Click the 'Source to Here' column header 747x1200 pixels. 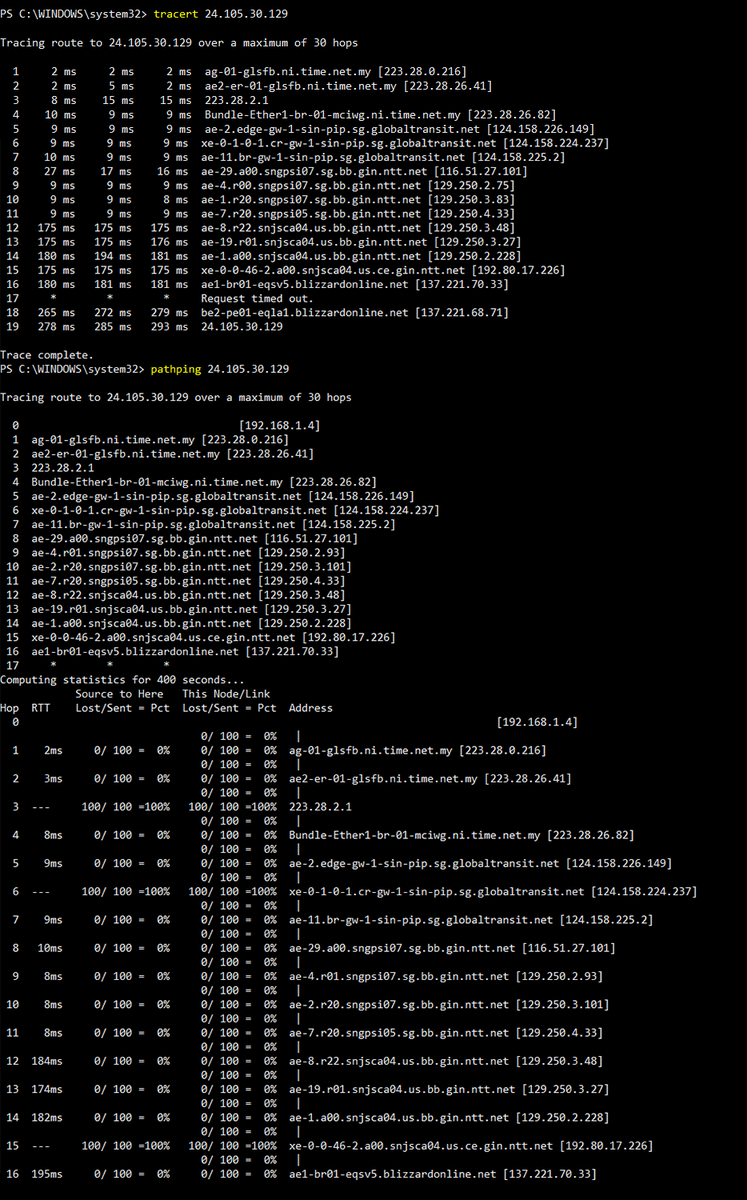[119, 694]
